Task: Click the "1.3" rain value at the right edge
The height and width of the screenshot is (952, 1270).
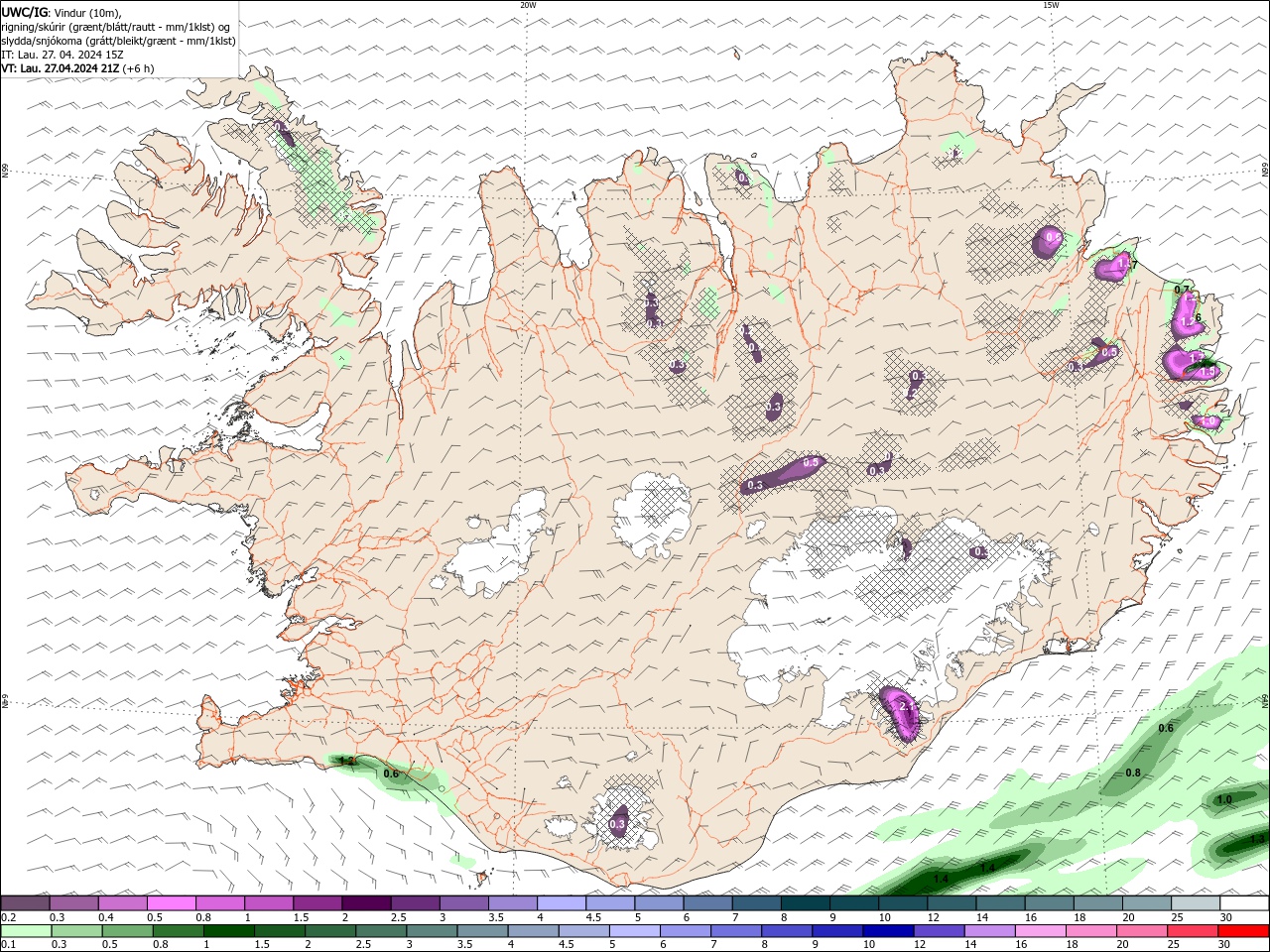Action: coord(1258,839)
